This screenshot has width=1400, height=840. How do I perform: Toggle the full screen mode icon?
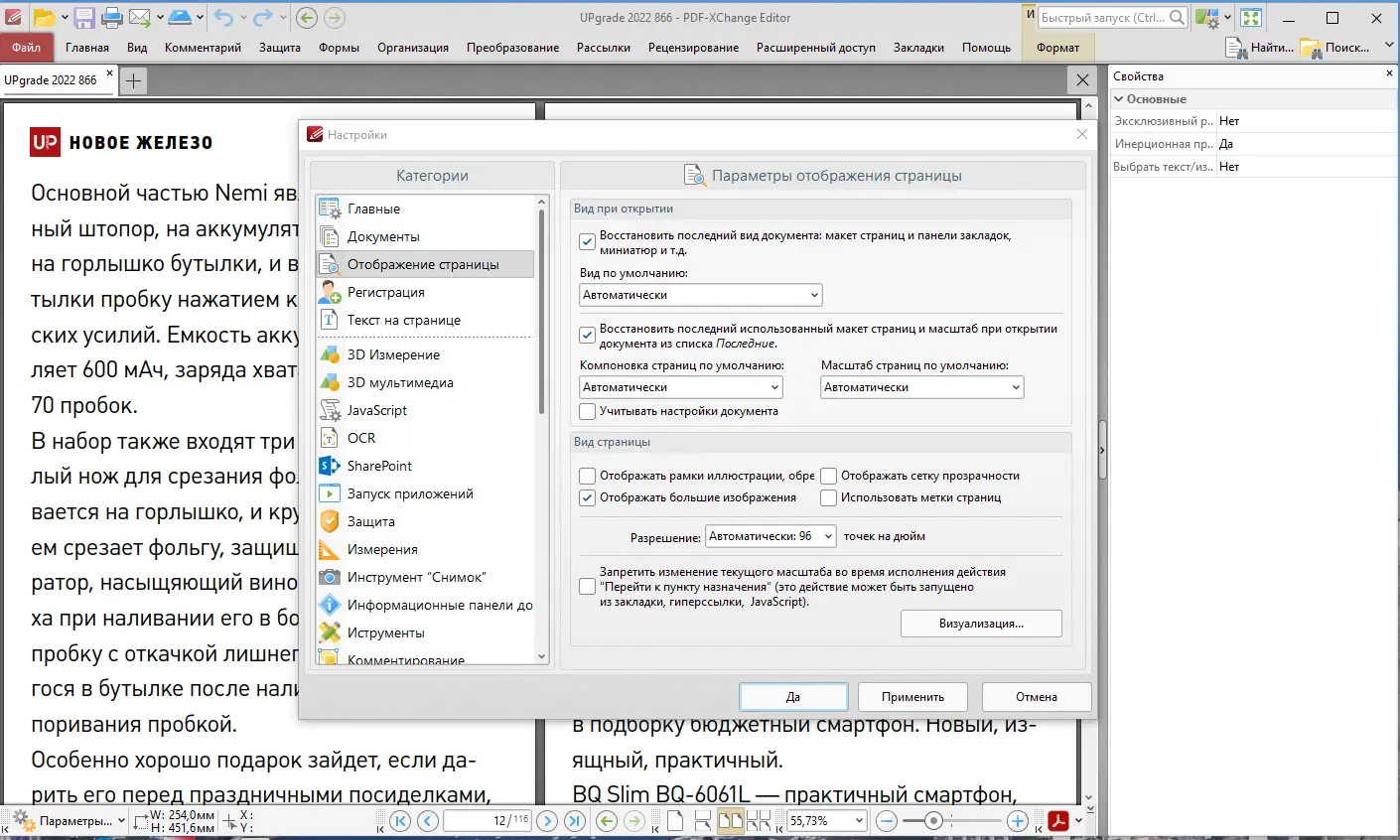coord(1251,17)
